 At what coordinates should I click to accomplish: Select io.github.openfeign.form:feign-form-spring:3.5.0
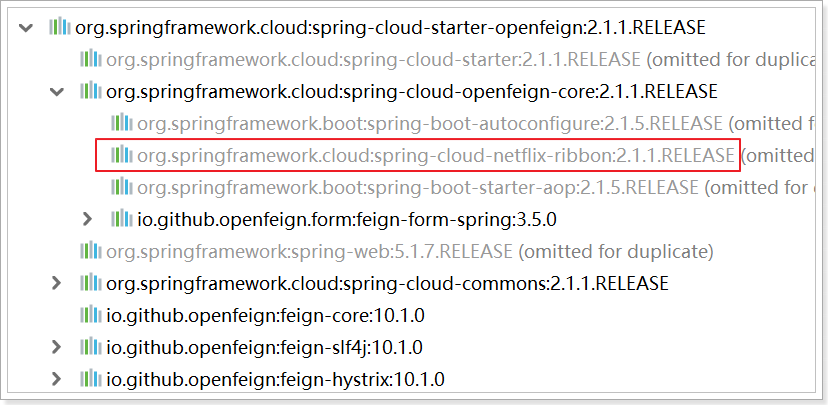(347, 219)
